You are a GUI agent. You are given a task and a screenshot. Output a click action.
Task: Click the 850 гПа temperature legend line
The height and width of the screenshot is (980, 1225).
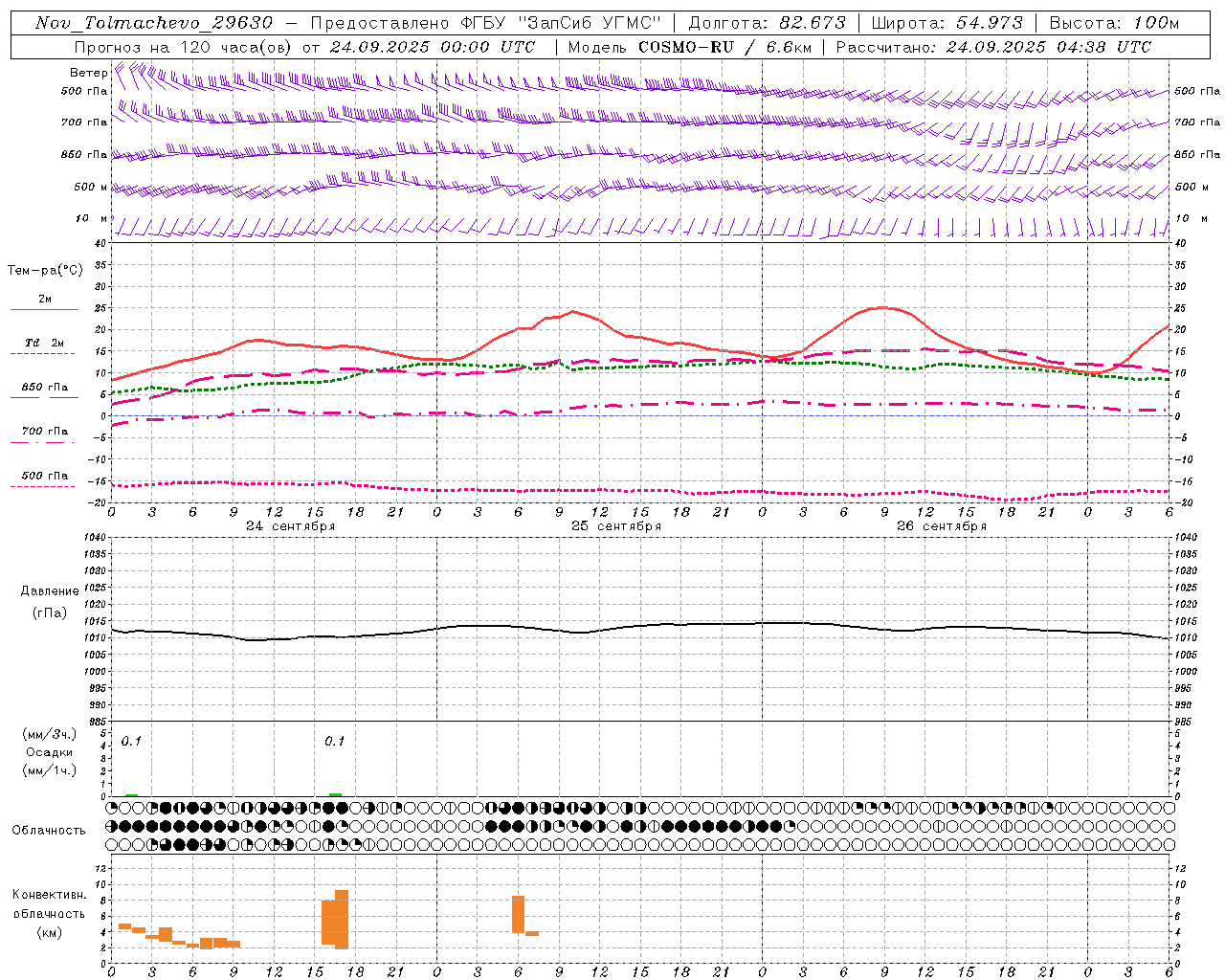pos(44,397)
